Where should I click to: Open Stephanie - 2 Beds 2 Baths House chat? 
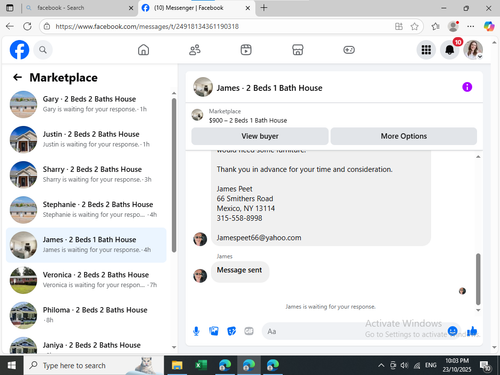coord(87,210)
